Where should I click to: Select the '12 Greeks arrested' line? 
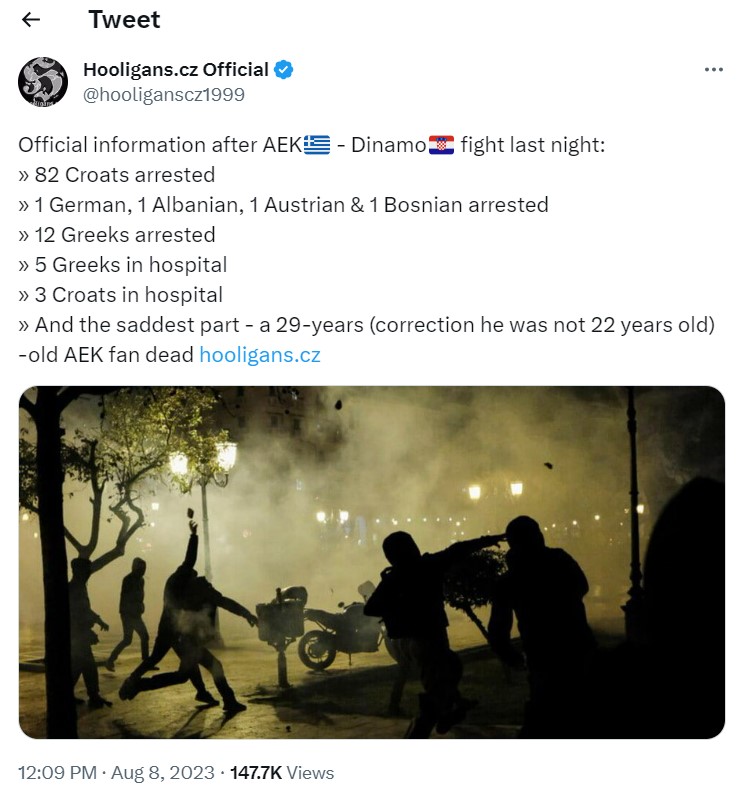[x=117, y=235]
